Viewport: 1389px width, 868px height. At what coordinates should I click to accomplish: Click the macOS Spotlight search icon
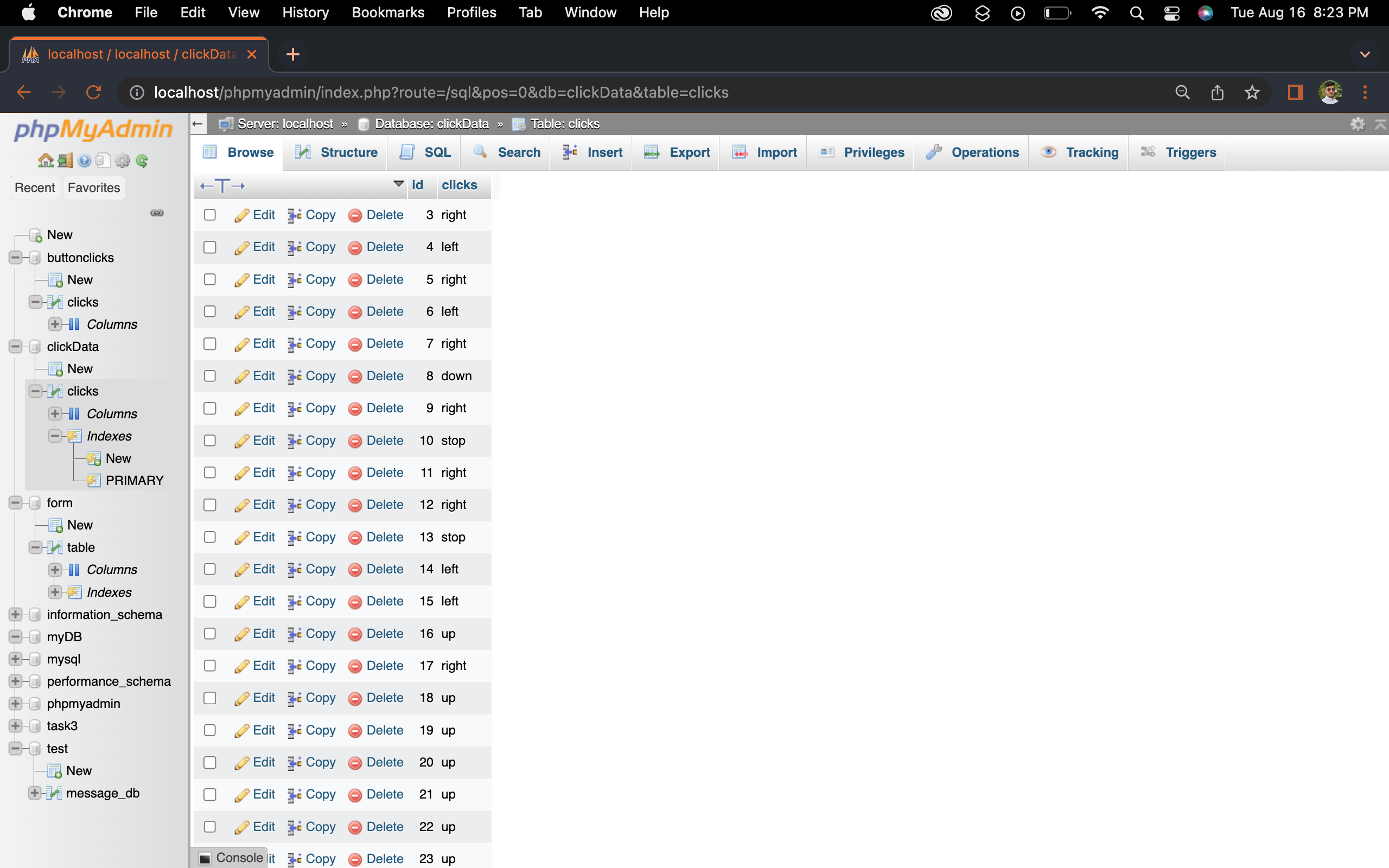1136,12
